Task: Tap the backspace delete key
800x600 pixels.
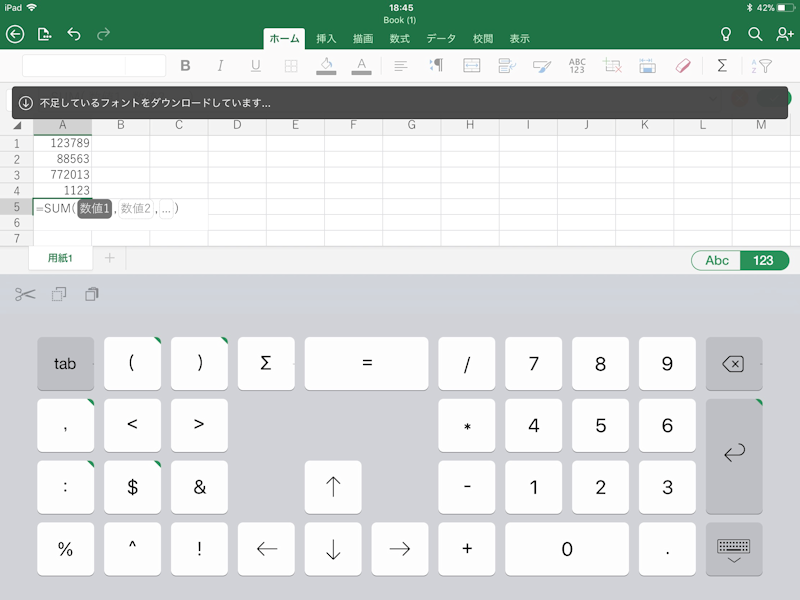Action: point(734,364)
